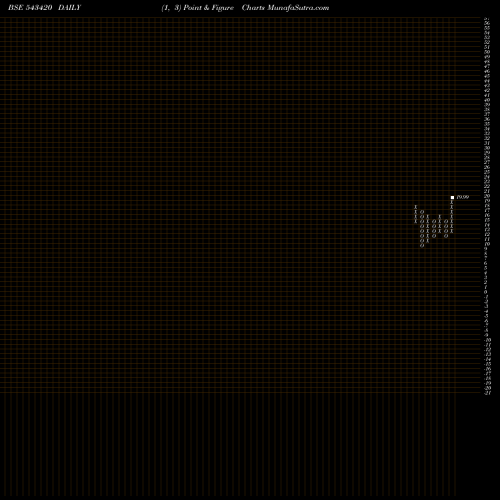Click the white square latest-price marker
The image size is (500, 500).
point(452,197)
